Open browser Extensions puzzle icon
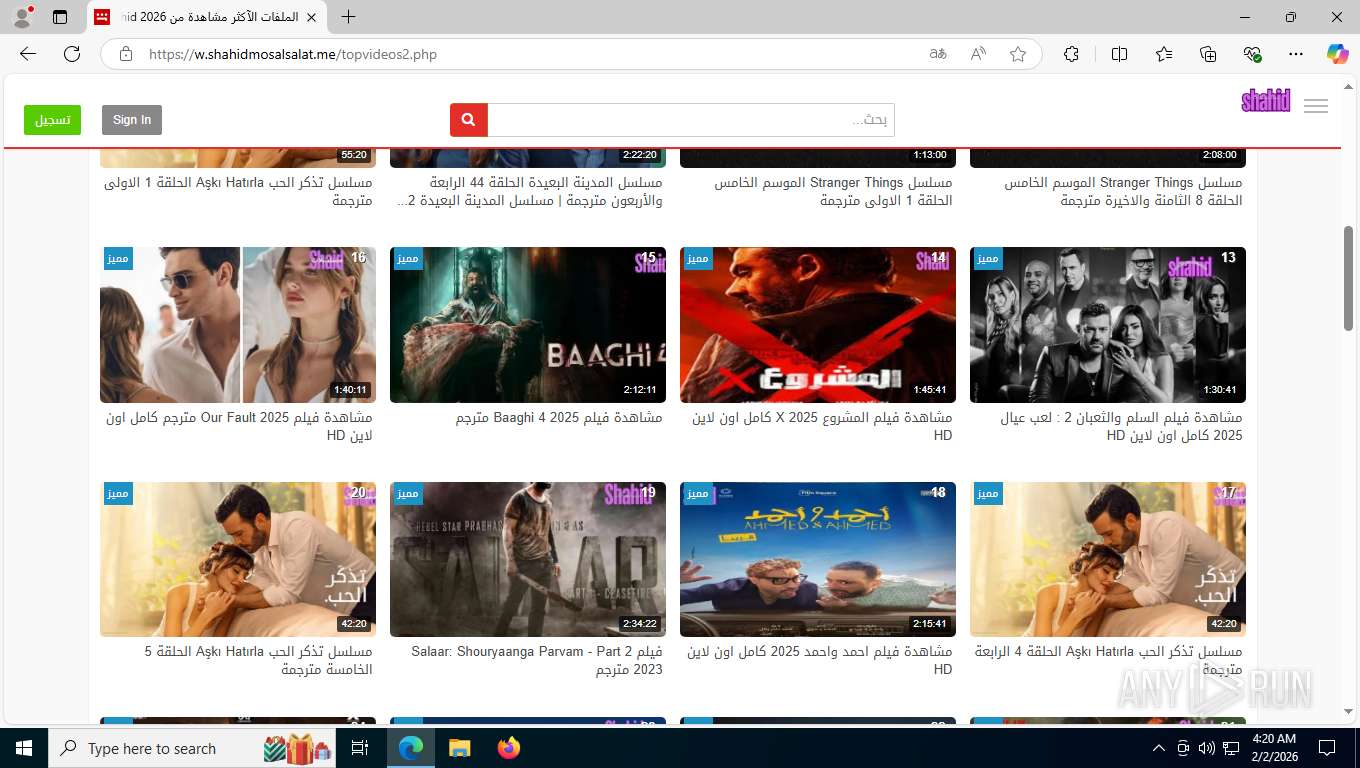 [1072, 54]
